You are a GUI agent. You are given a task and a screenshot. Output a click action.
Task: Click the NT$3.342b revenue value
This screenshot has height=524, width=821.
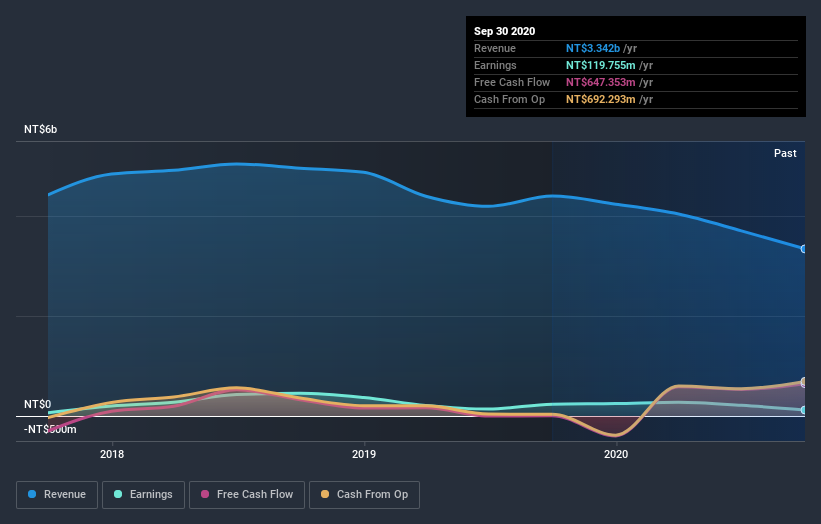coord(593,48)
